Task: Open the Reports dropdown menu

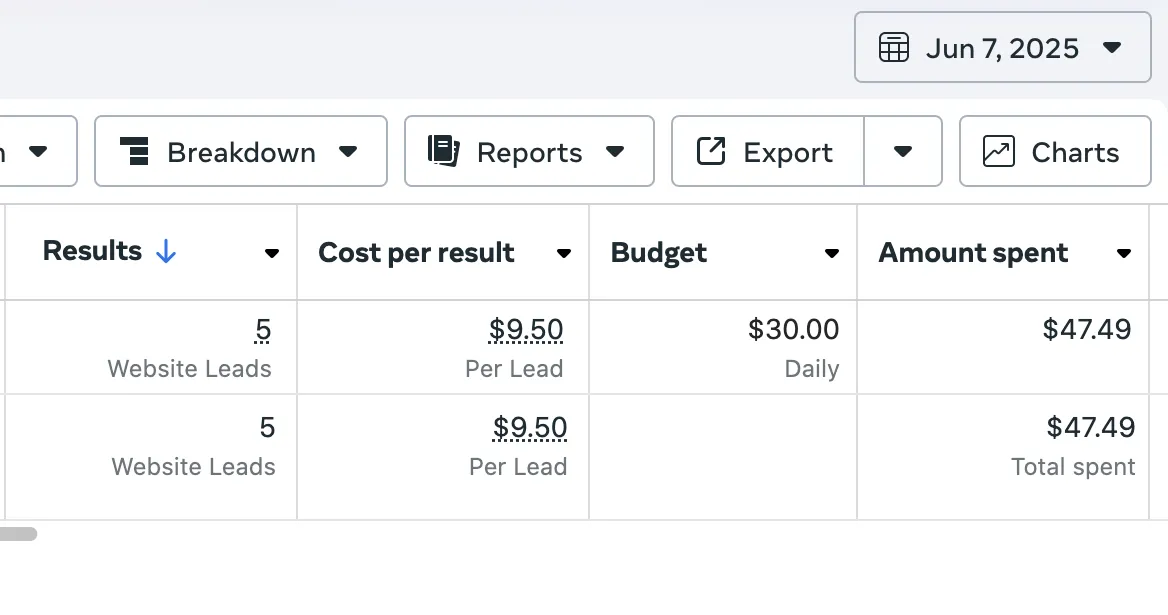Action: (615, 152)
